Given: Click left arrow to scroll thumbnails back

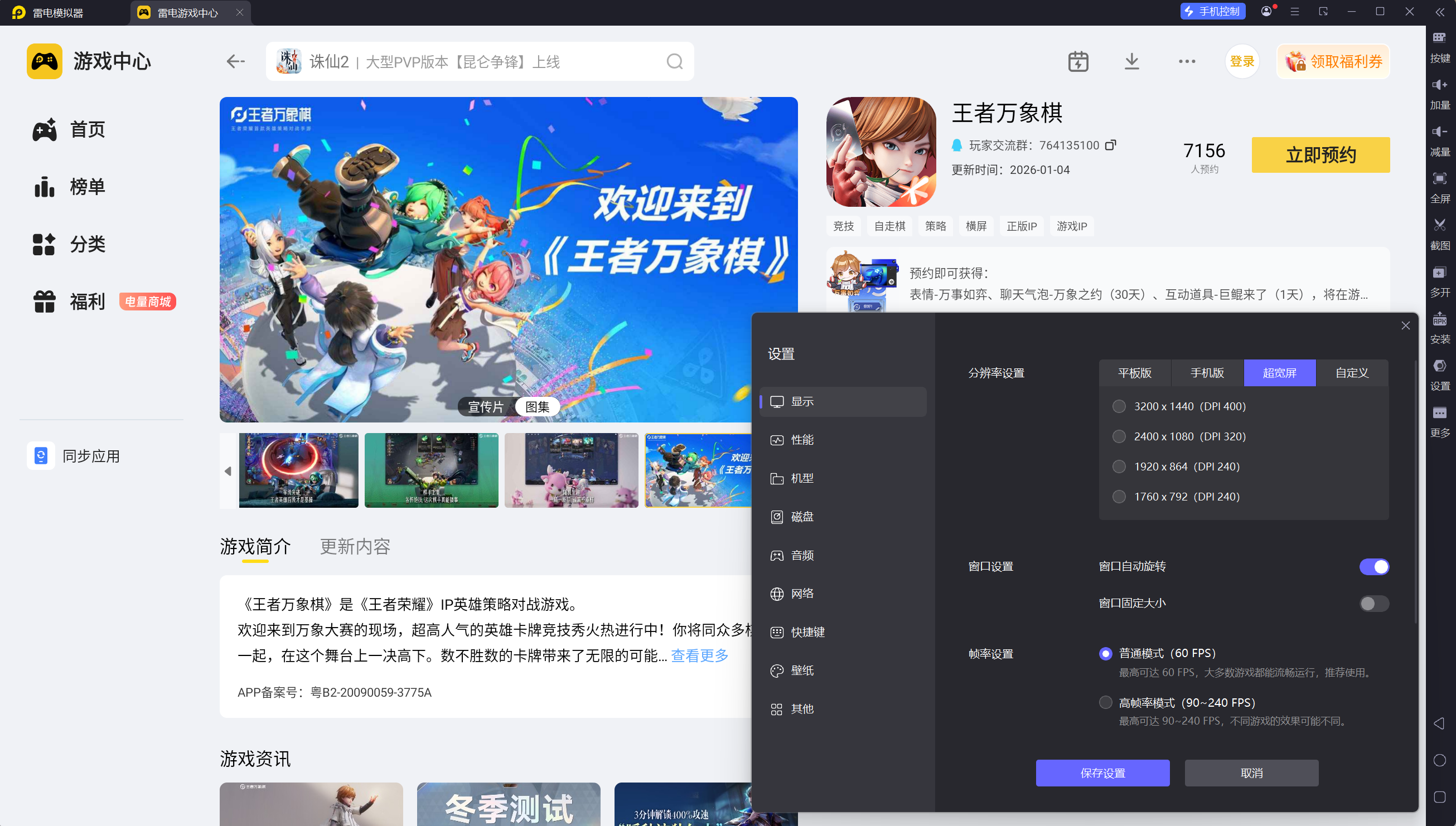Looking at the screenshot, I should [x=228, y=471].
